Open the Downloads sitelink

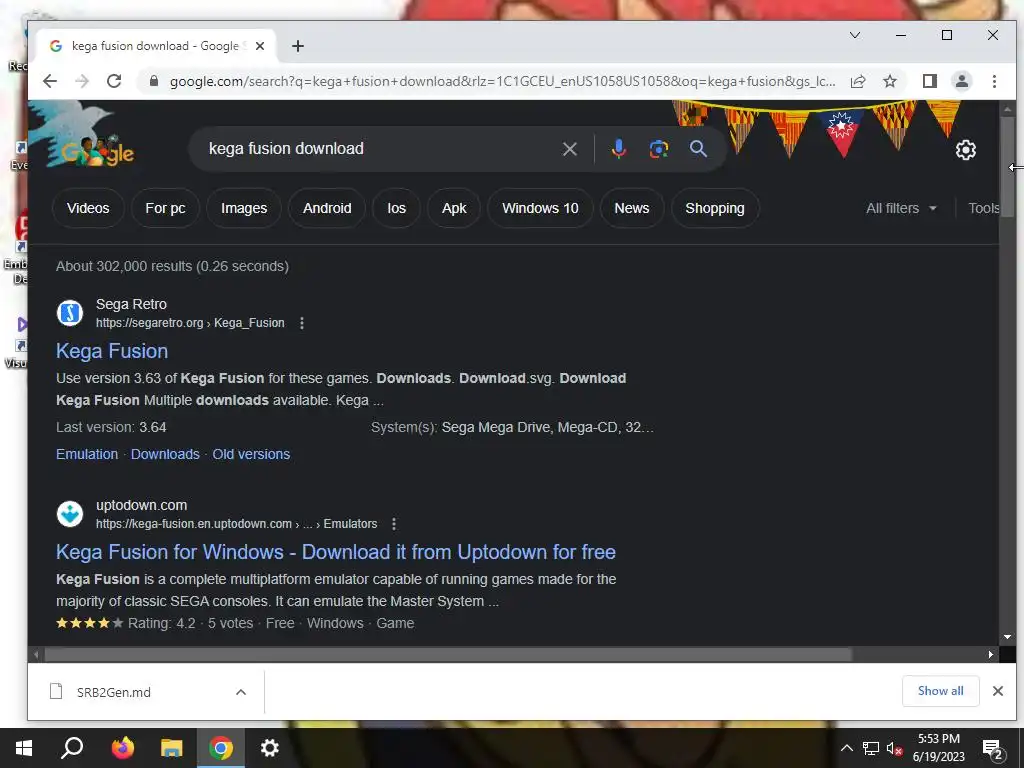coord(165,455)
